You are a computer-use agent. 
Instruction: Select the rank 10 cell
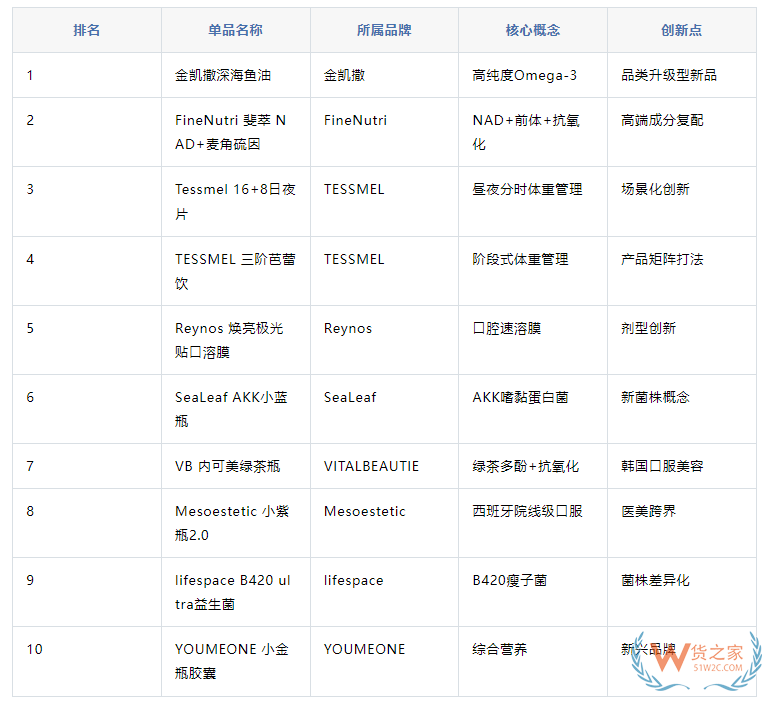tap(87, 662)
